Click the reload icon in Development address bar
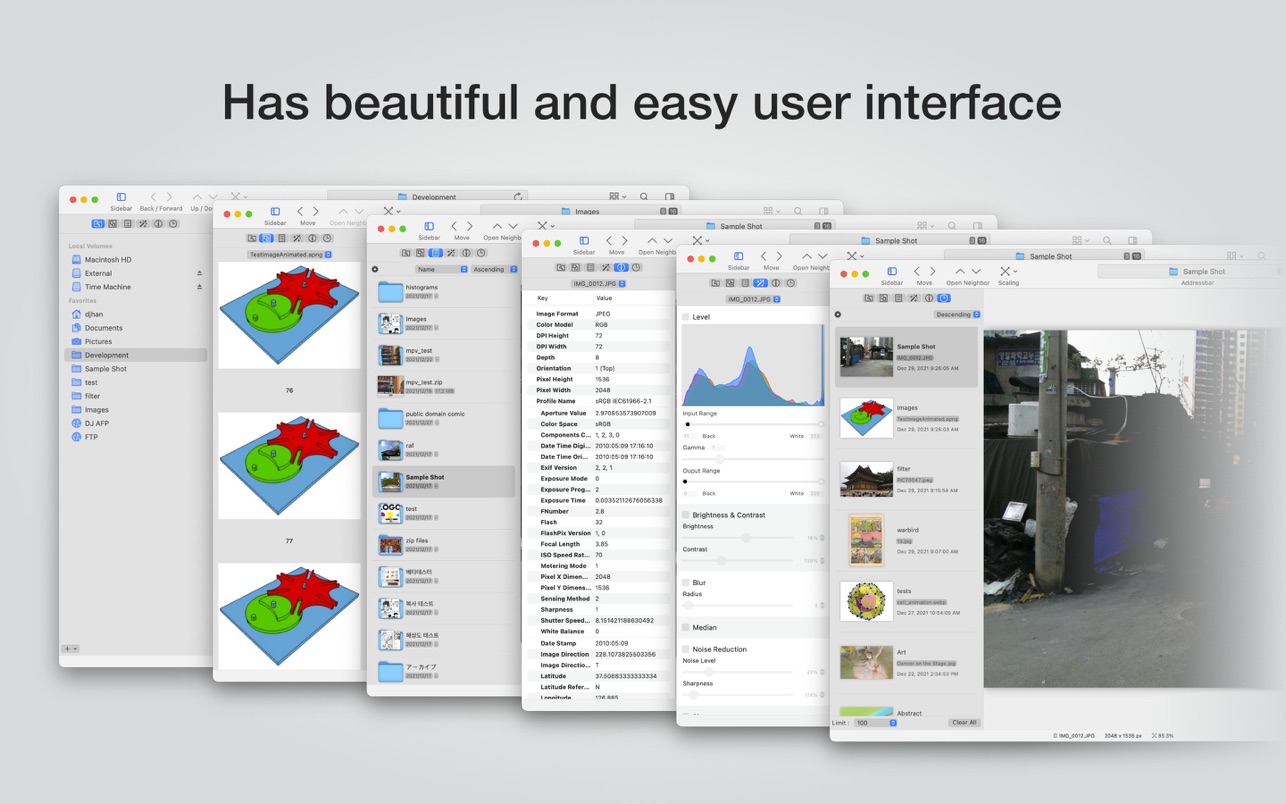This screenshot has height=804, width=1286. pyautogui.click(x=517, y=197)
